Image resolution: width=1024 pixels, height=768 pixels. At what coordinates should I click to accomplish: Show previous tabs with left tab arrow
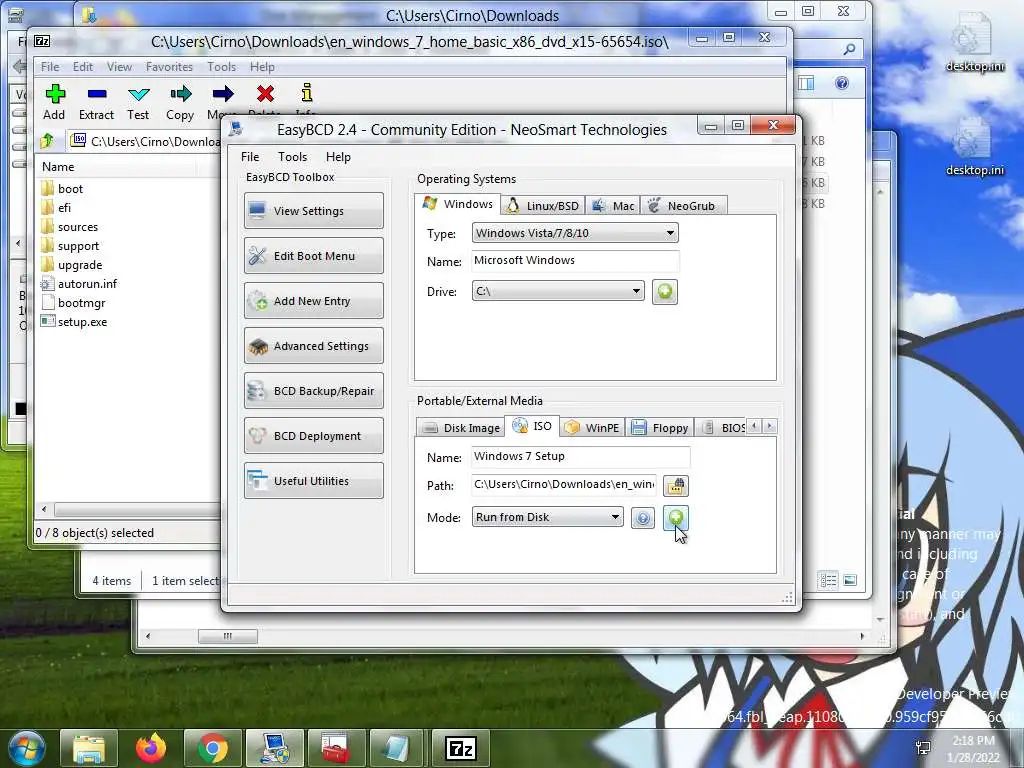click(754, 426)
